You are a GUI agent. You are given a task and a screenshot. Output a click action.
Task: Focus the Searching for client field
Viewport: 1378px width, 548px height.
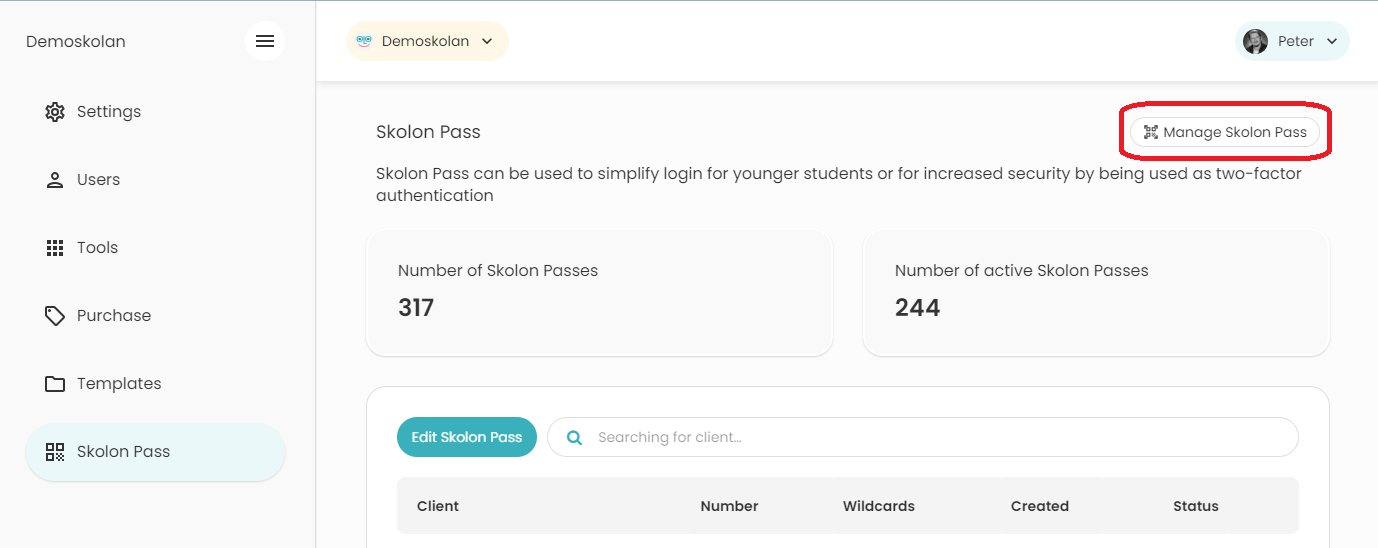pos(922,437)
